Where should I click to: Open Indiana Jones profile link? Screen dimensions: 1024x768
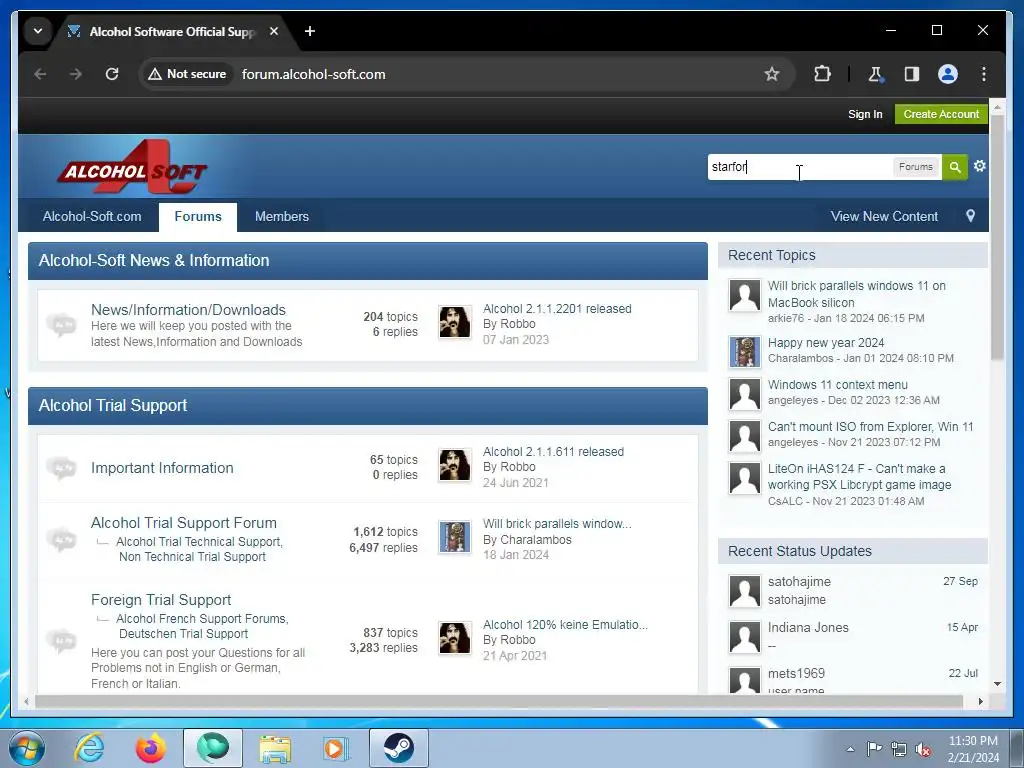[808, 627]
